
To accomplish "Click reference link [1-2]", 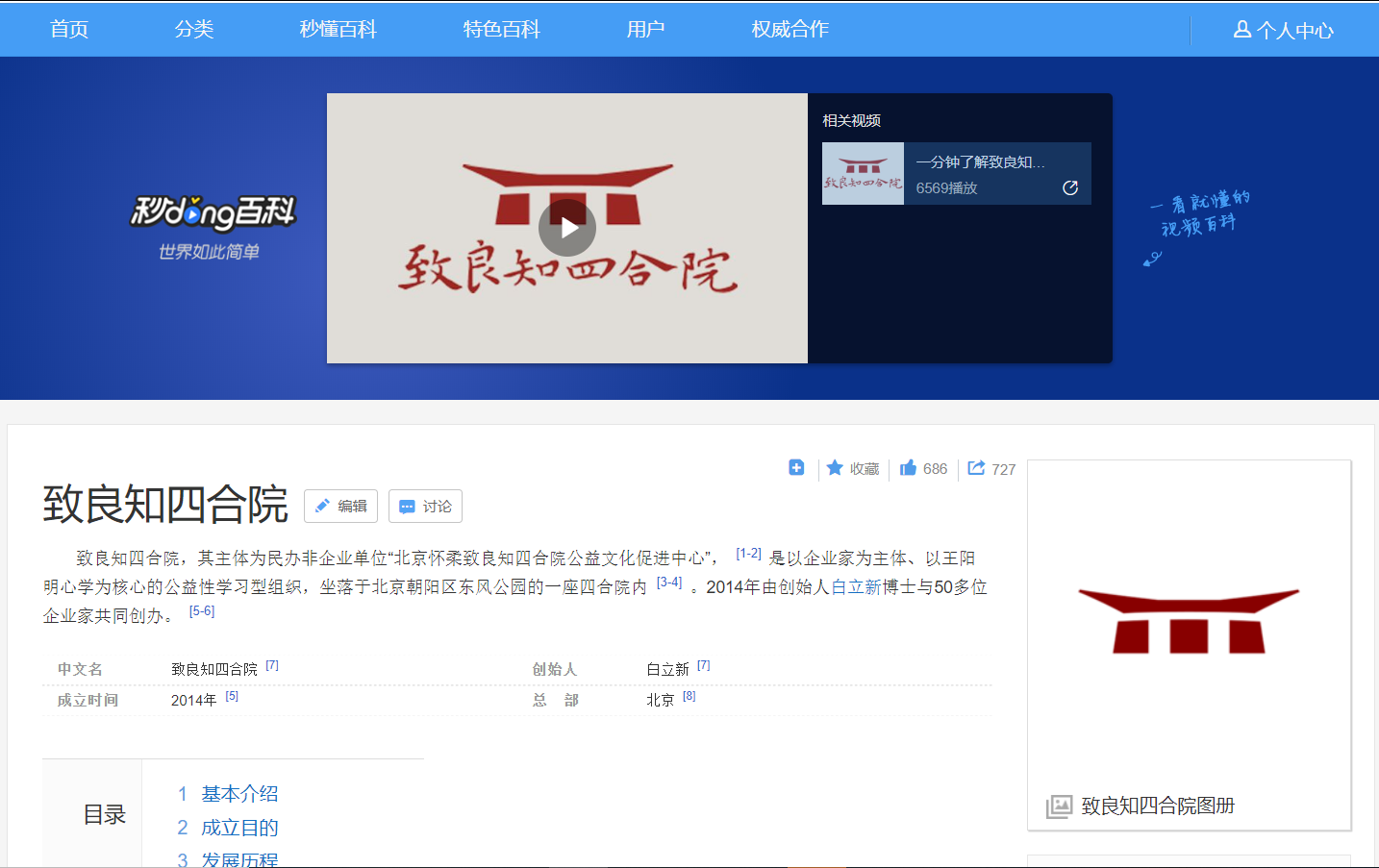I will click(748, 554).
